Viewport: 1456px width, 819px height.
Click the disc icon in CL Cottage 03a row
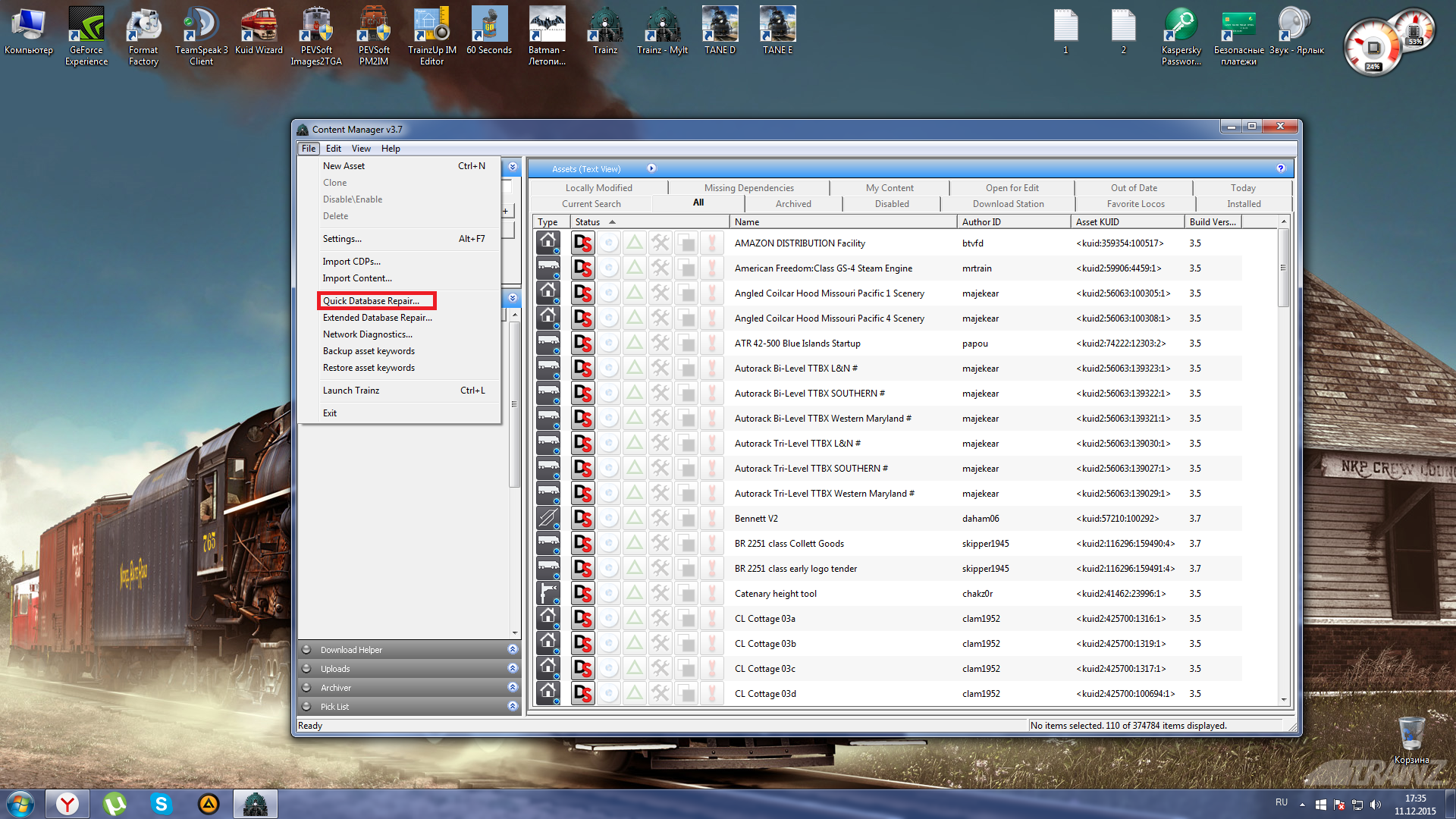coord(609,619)
